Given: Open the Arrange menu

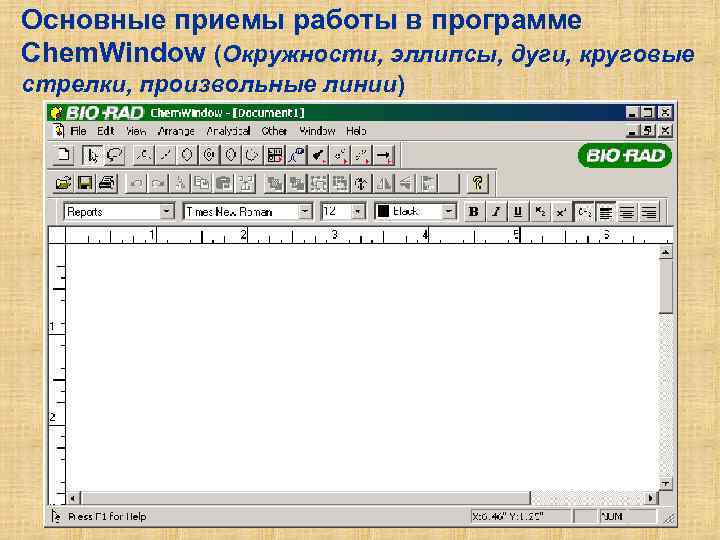Looking at the screenshot, I should click(176, 131).
